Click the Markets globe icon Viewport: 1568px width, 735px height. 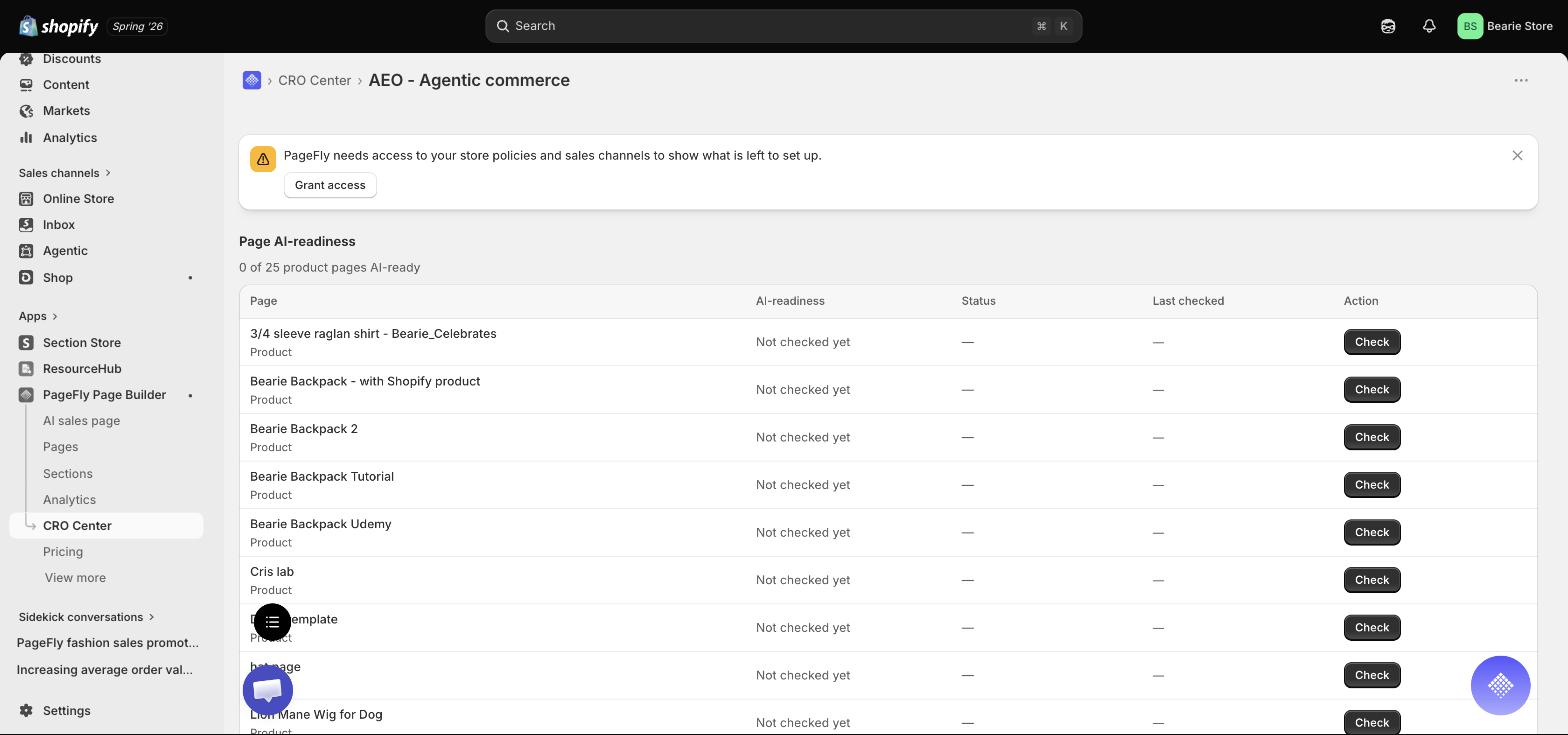pos(27,111)
